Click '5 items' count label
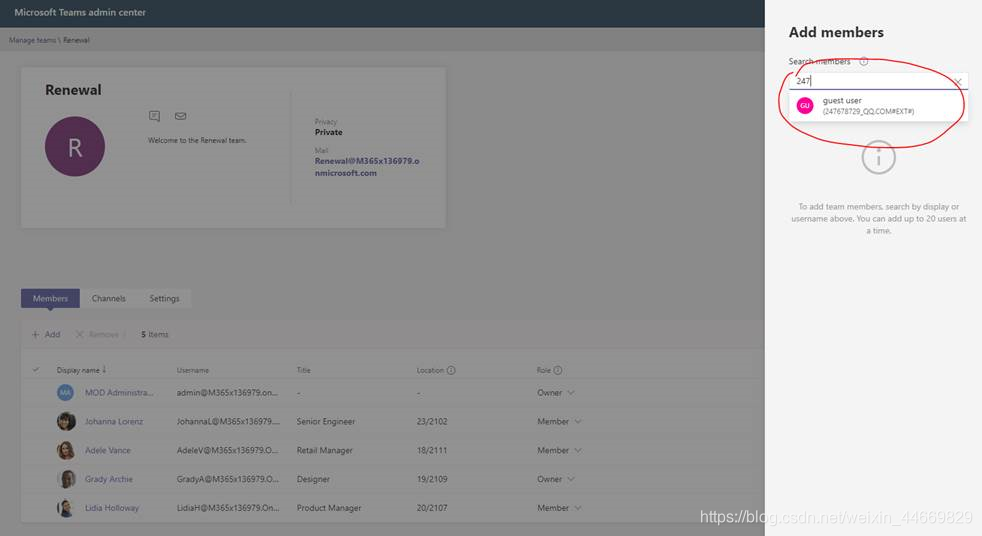 tap(155, 334)
